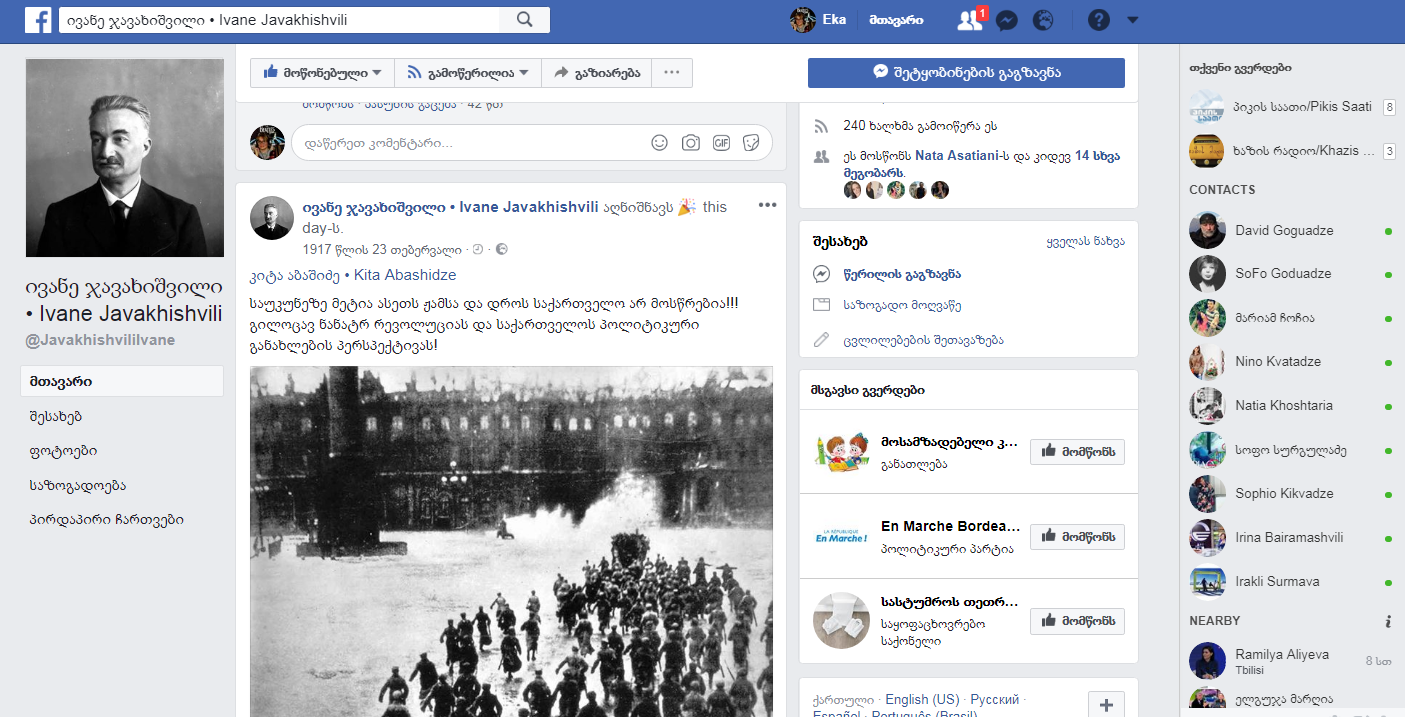
Task: Open the 1917 revolution post photo
Action: [511, 541]
